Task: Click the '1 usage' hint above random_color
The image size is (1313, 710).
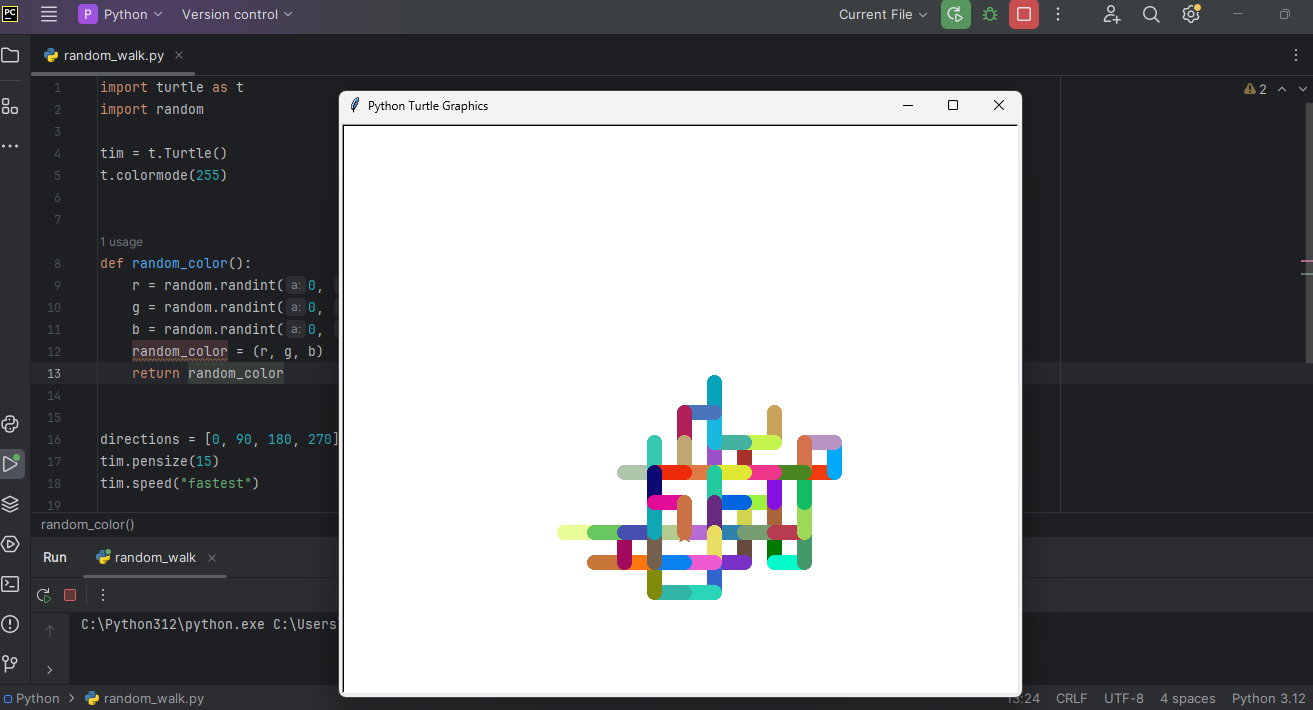Action: pos(121,242)
